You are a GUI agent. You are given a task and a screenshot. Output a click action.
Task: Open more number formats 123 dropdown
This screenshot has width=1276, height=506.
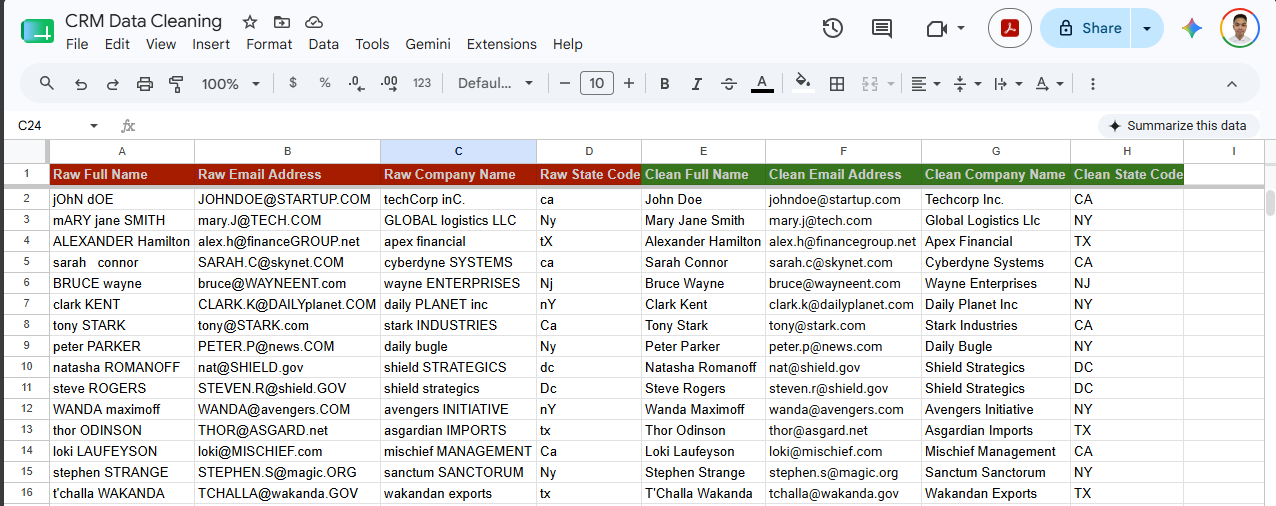coord(422,83)
